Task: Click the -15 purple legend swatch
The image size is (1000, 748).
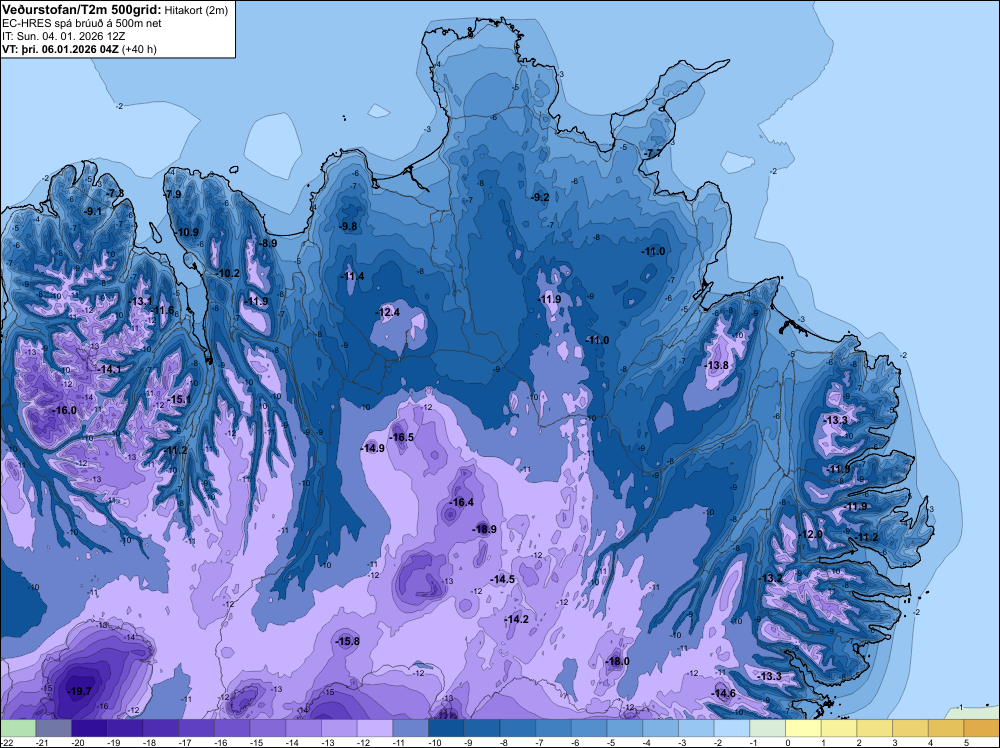Action: pos(268,728)
